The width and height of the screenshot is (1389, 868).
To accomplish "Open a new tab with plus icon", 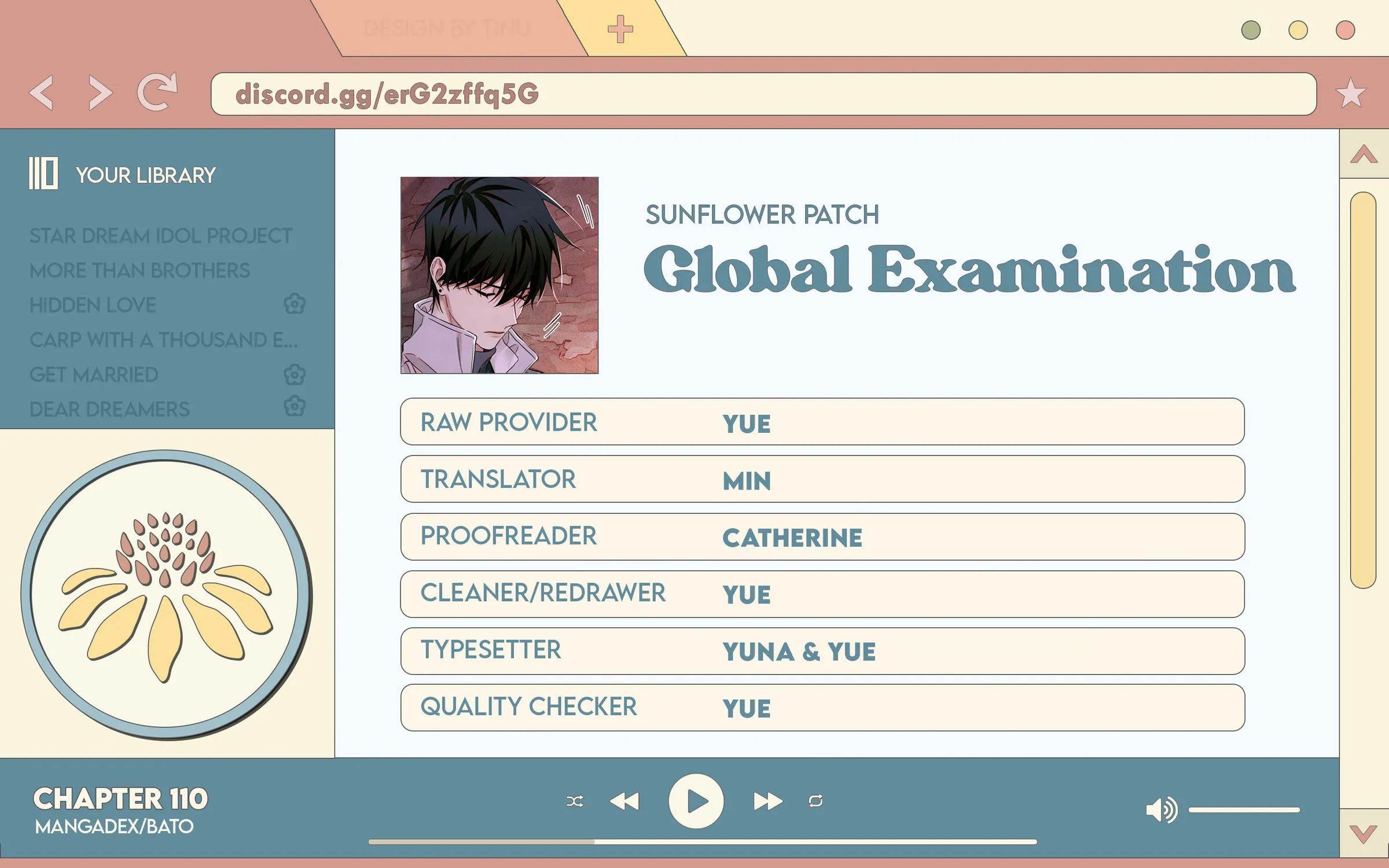I will 620,29.
